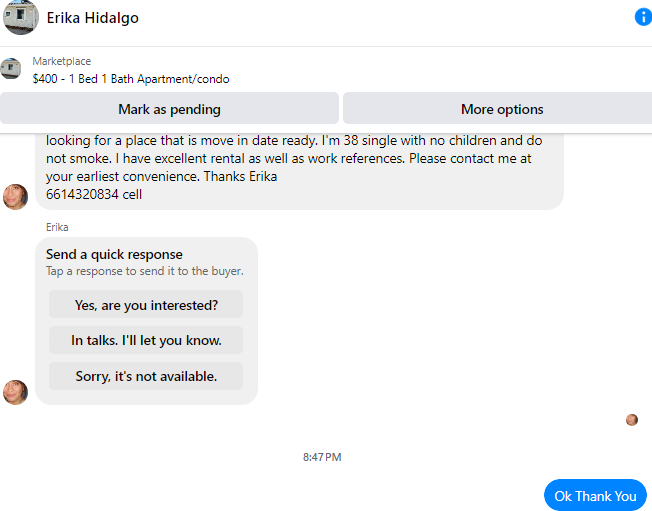Open Erika Hidalgo's name in header
The image size is (652, 511).
93,18
